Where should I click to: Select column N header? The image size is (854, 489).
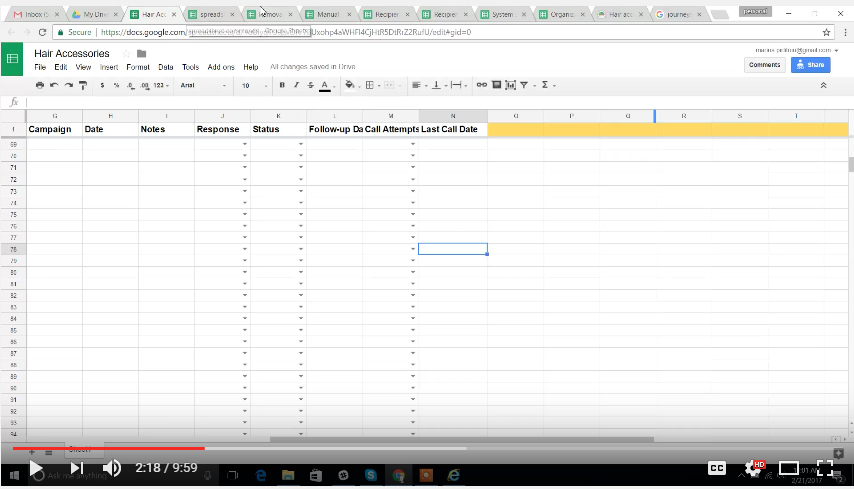point(453,116)
